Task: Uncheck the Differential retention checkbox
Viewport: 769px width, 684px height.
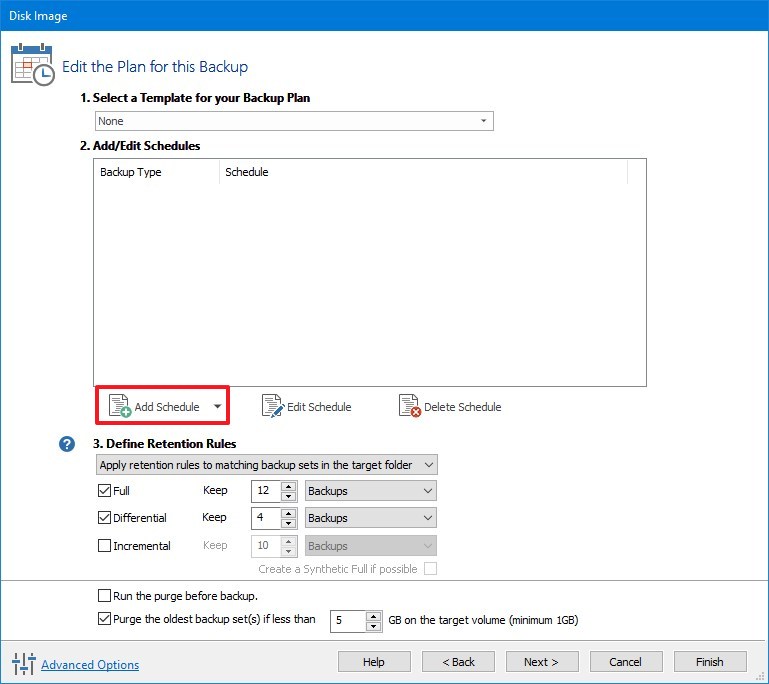Action: click(x=104, y=518)
